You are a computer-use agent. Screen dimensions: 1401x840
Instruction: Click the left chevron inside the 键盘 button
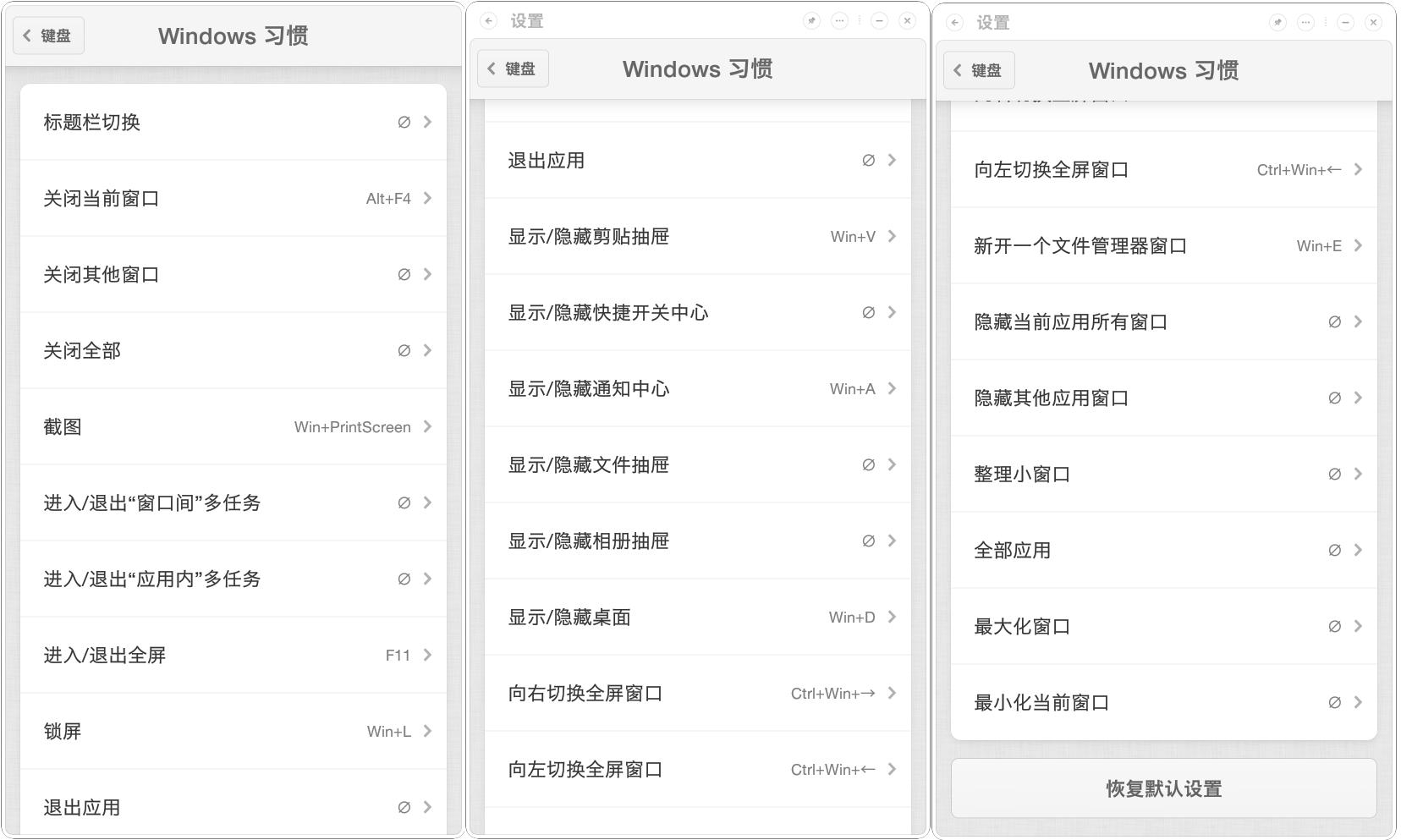[x=28, y=35]
